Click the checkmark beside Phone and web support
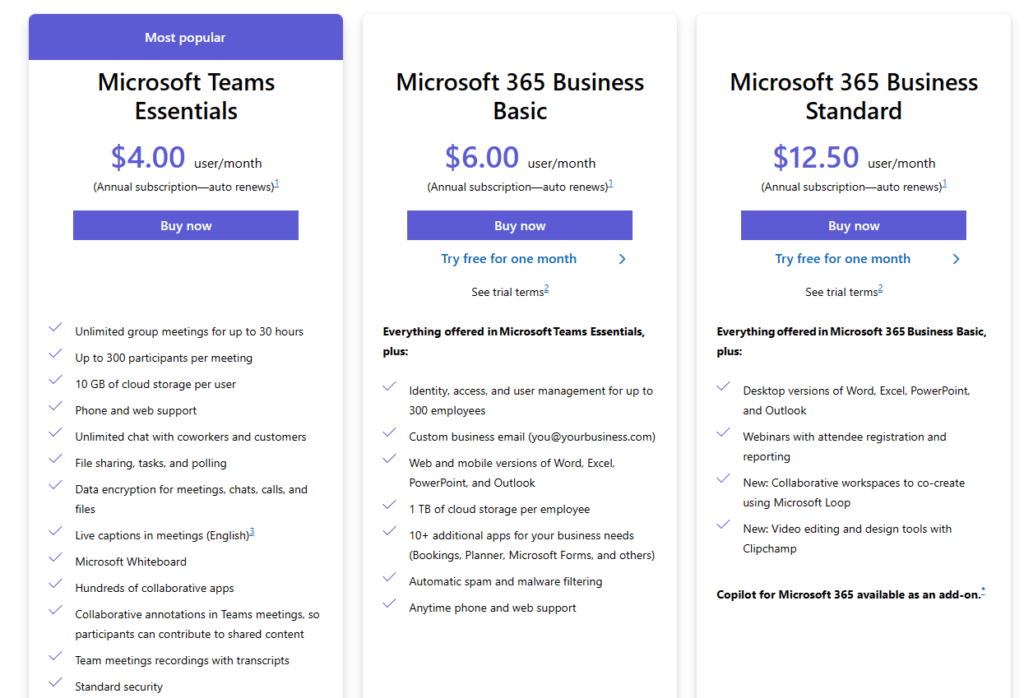Image resolution: width=1024 pixels, height=698 pixels. click(x=55, y=406)
